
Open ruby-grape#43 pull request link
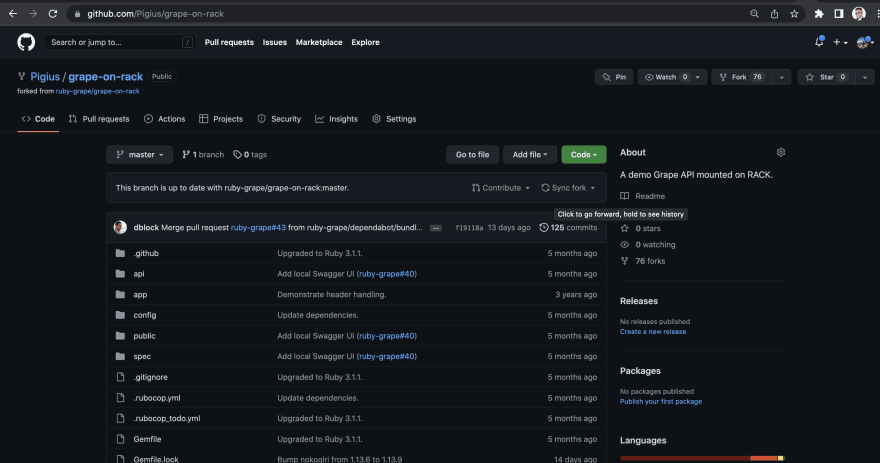click(x=258, y=227)
